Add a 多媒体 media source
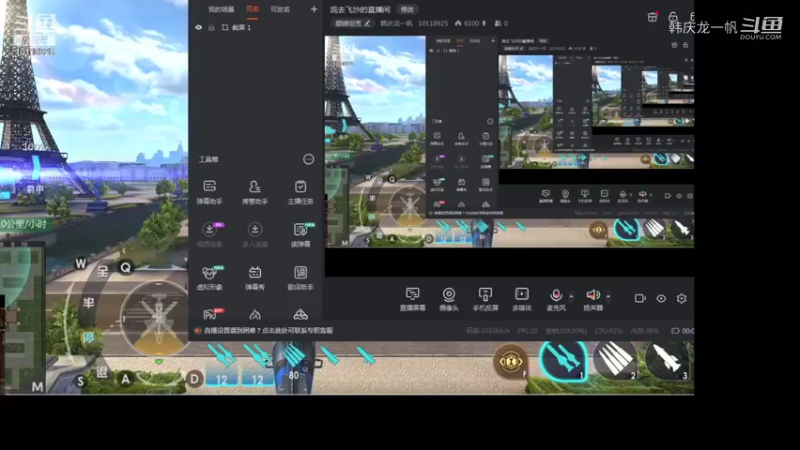The width and height of the screenshot is (800, 450). (x=521, y=299)
